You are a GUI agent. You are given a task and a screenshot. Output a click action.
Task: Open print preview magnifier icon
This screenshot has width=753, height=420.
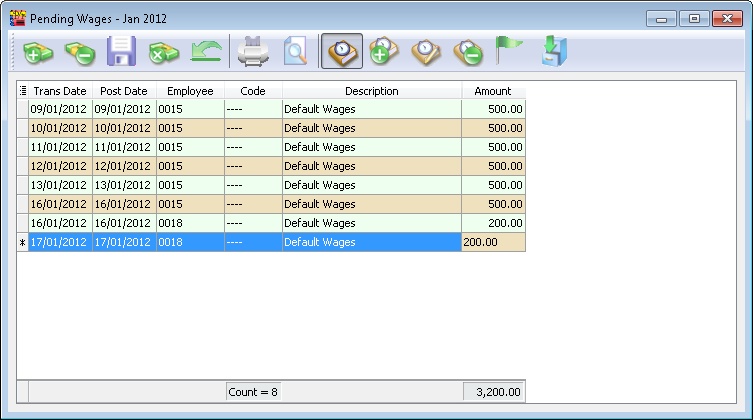[295, 51]
